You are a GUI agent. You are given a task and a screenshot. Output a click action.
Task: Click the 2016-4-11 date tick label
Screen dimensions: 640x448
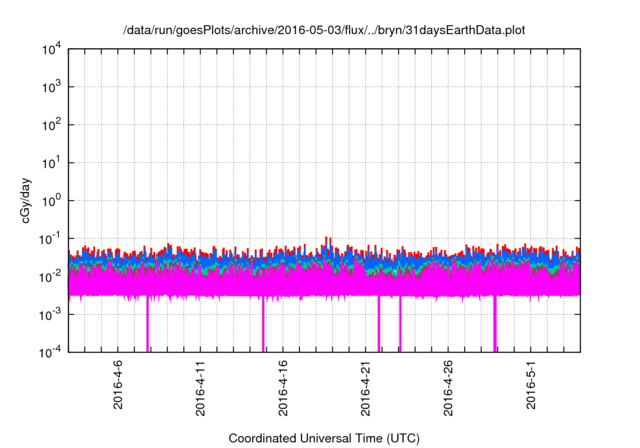pos(200,388)
